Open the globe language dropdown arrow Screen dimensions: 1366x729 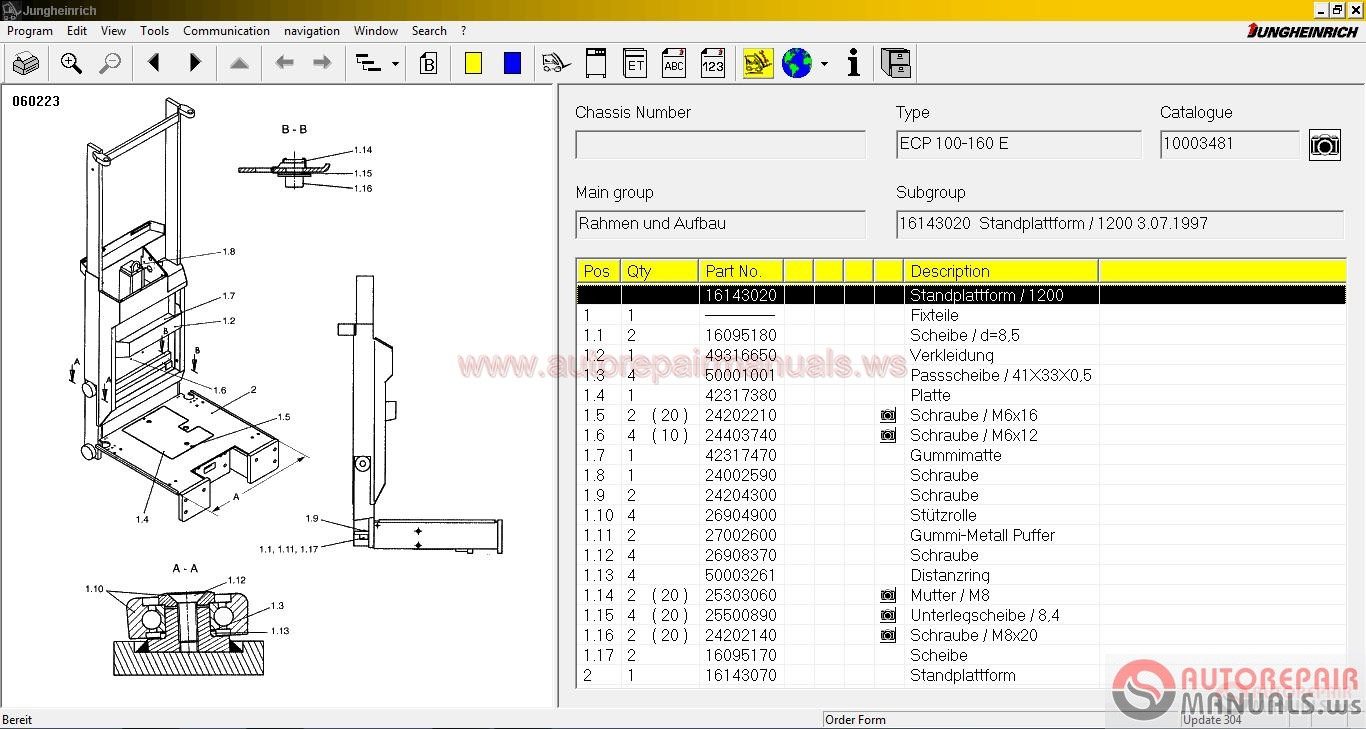[x=824, y=64]
